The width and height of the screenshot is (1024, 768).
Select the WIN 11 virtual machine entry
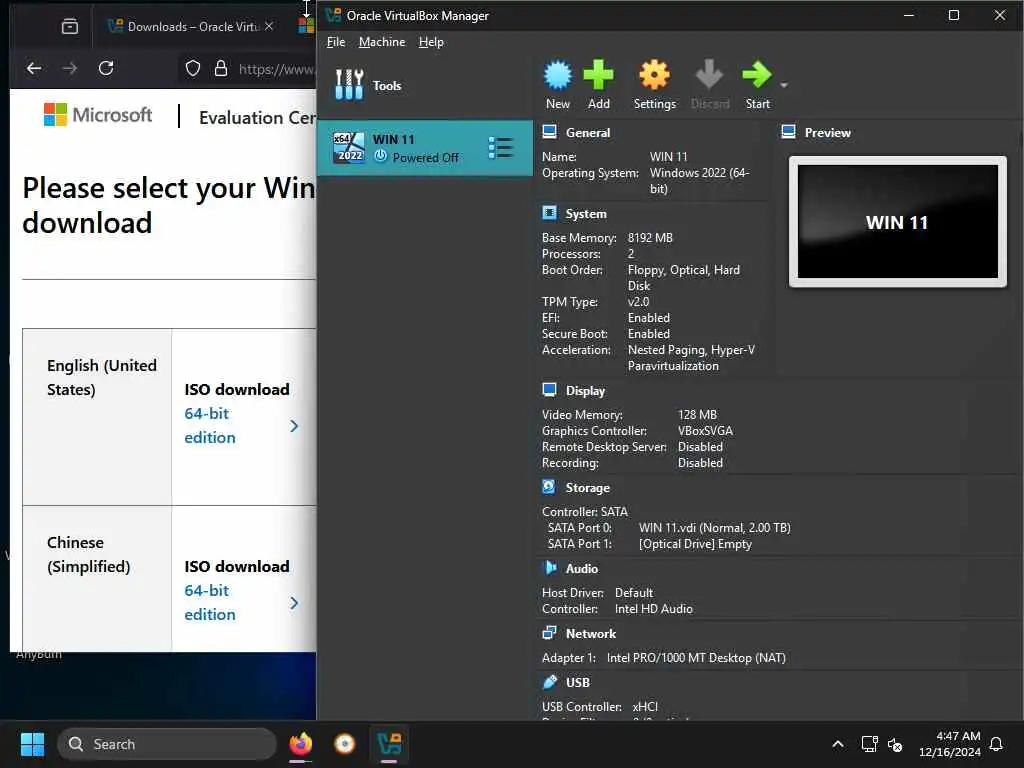click(x=424, y=148)
